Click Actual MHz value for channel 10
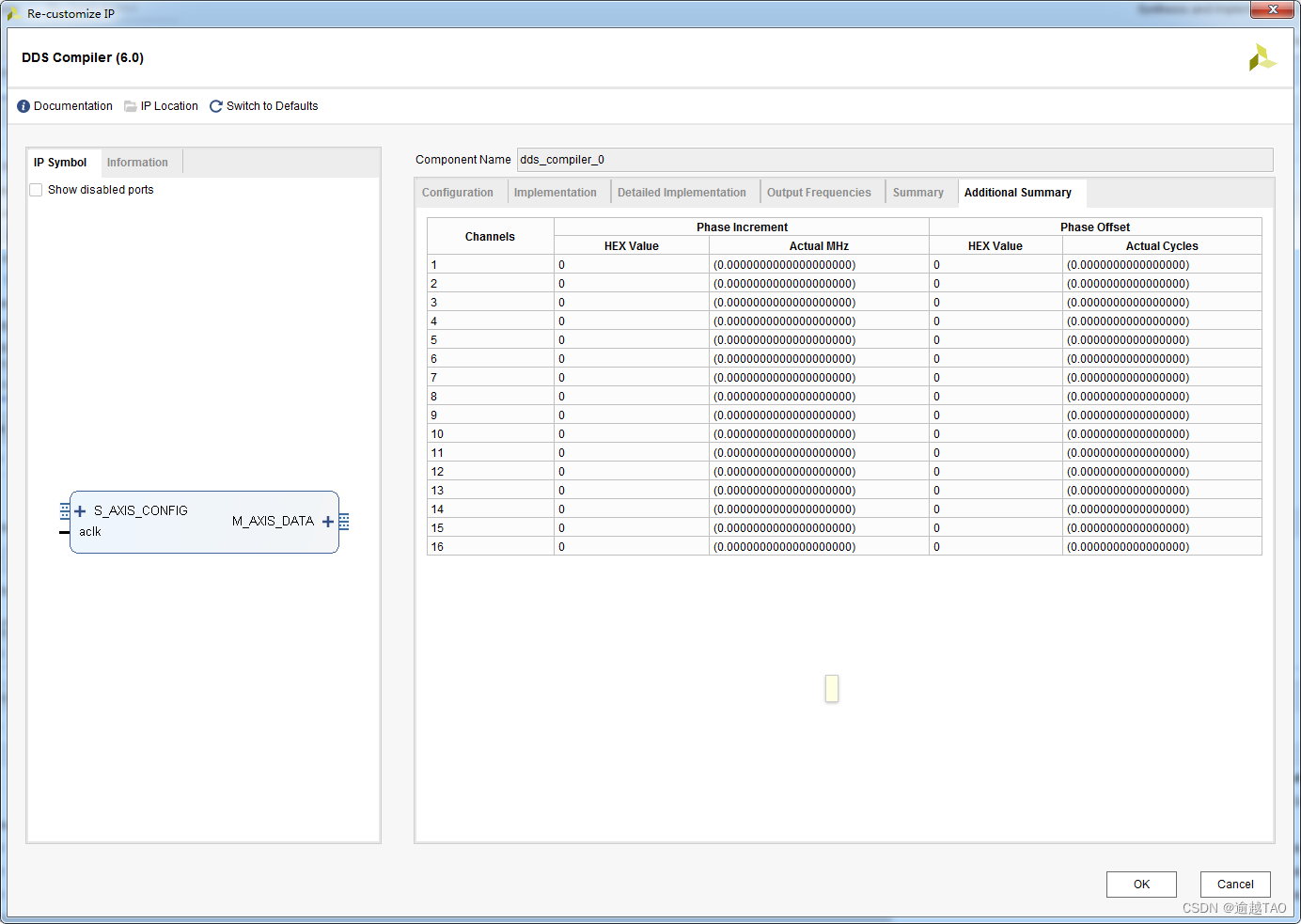The width and height of the screenshot is (1301, 924). pyautogui.click(x=819, y=434)
